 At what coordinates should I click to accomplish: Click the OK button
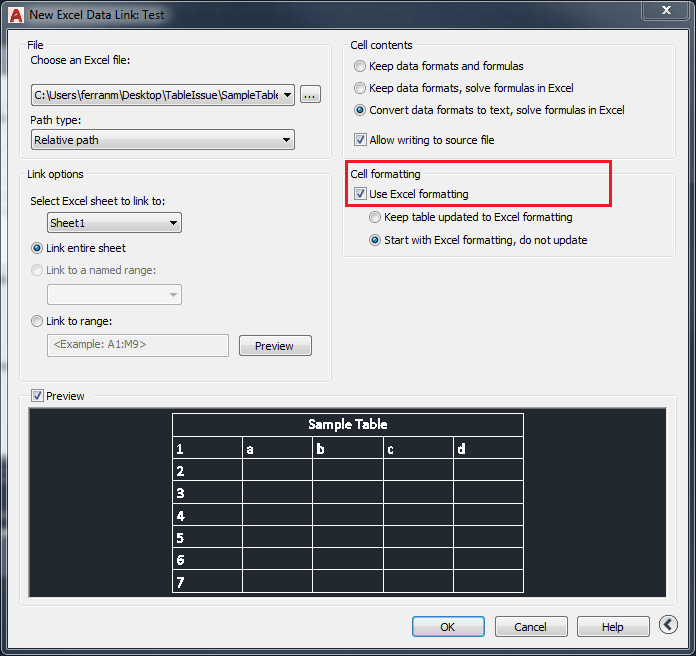(x=448, y=626)
